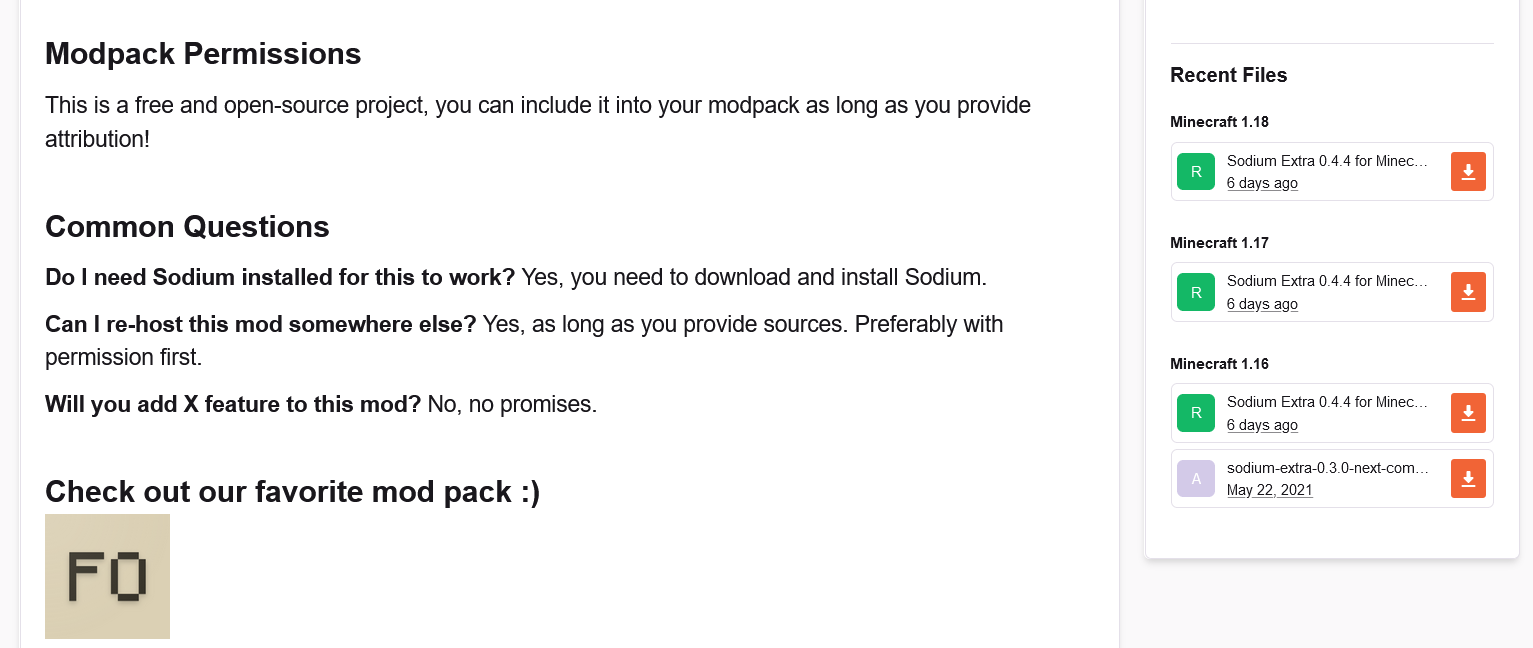Click the purple A alpha badge
The image size is (1533, 648).
click(x=1196, y=479)
